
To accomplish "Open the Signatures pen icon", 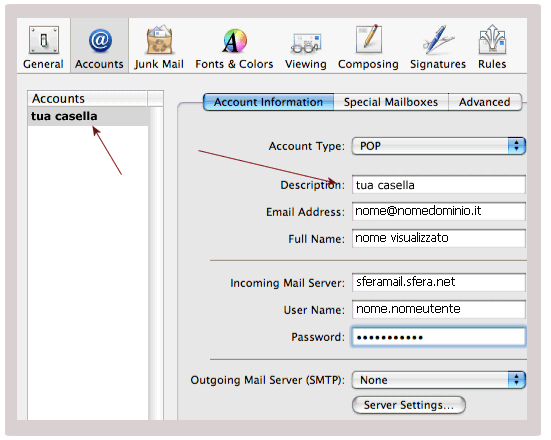I will tap(438, 39).
